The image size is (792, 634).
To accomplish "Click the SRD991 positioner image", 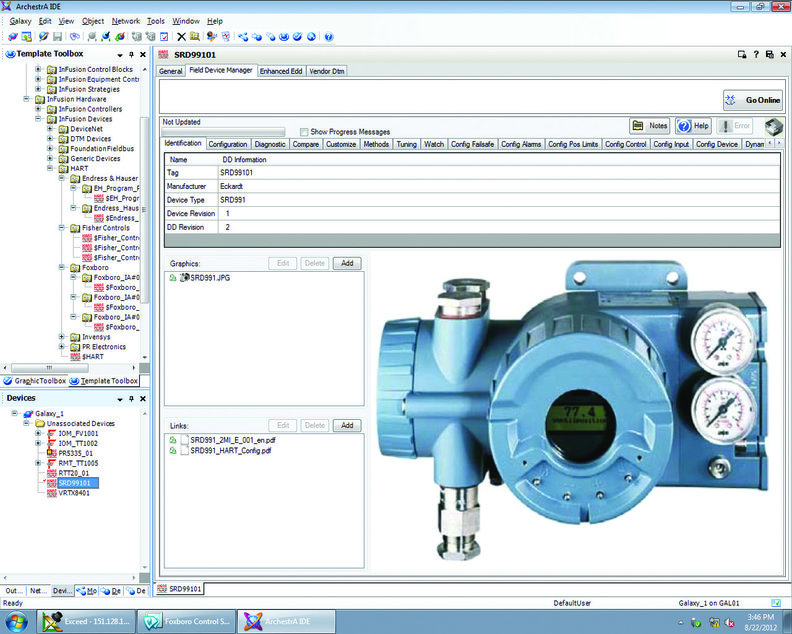I will click(x=573, y=412).
